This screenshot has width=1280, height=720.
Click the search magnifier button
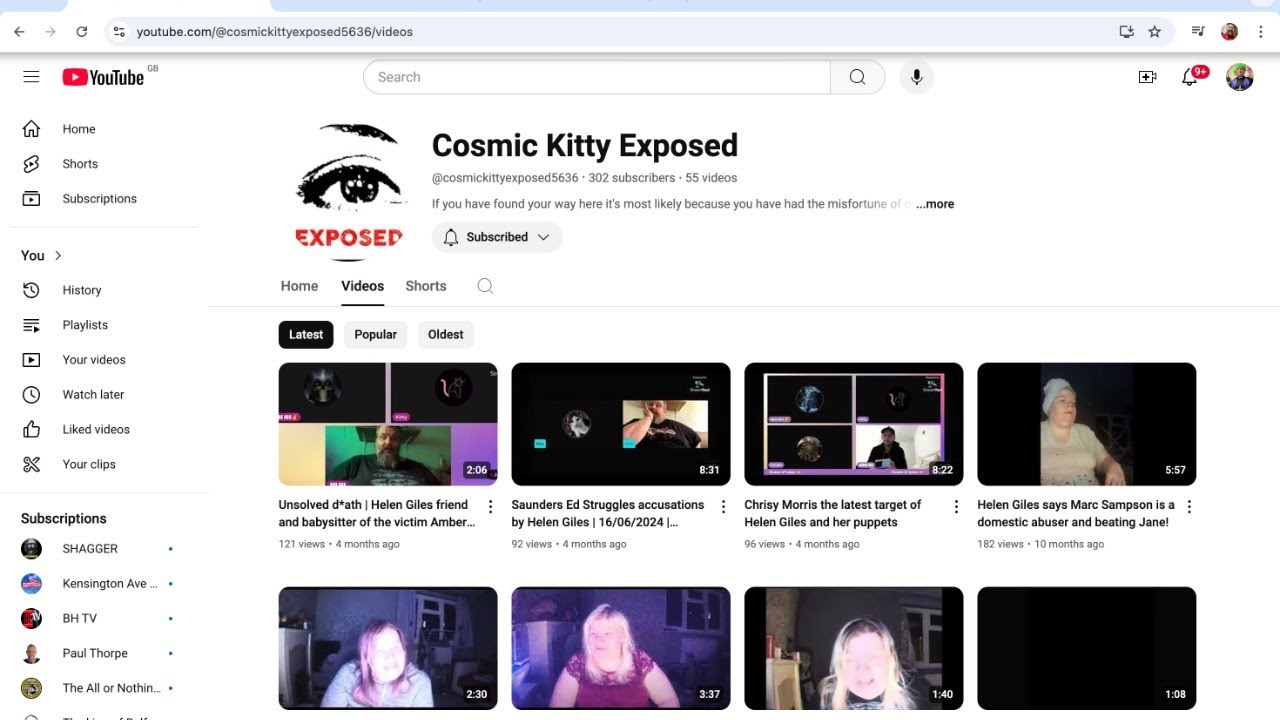point(857,77)
